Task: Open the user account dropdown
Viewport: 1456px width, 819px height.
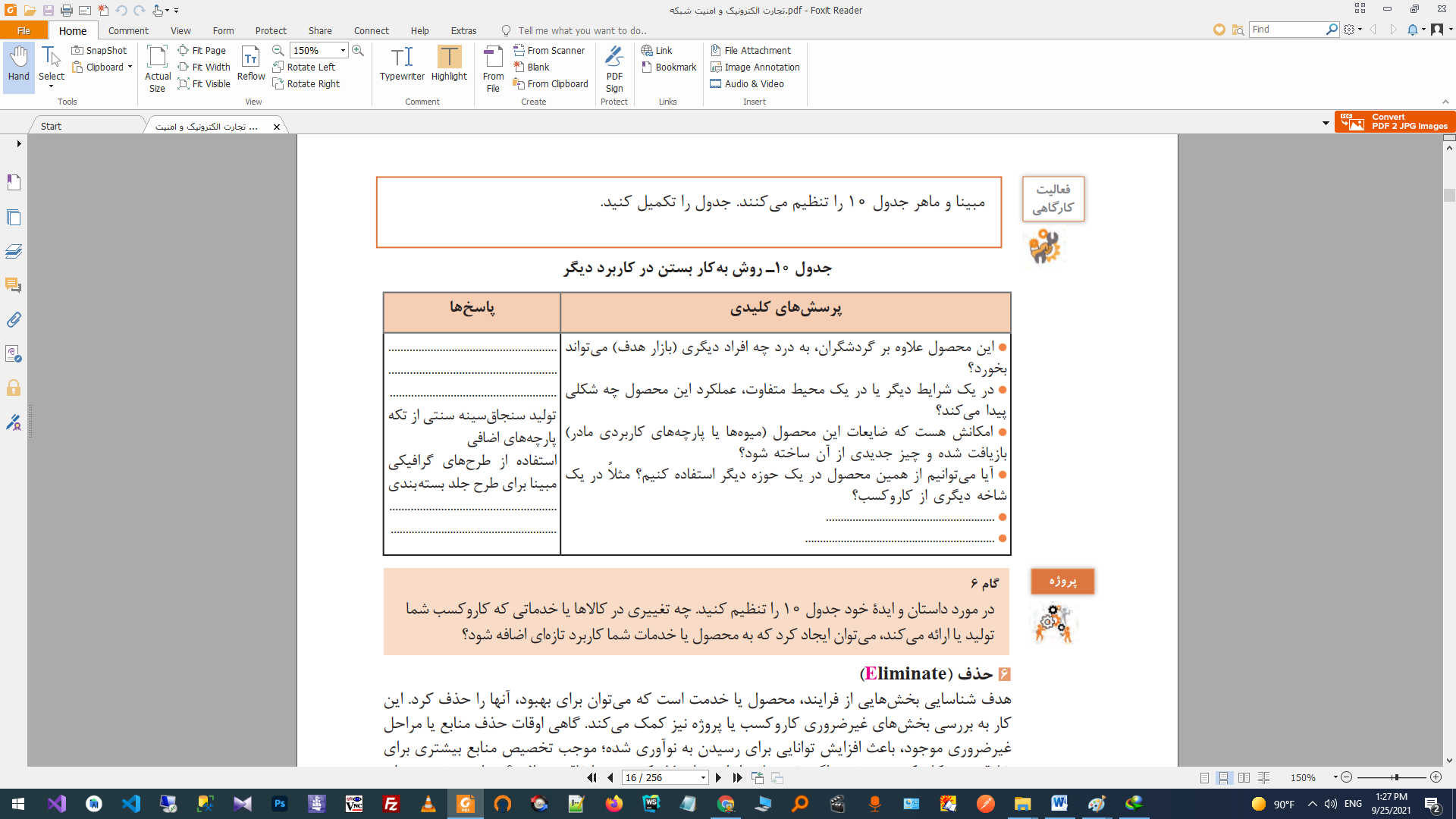Action: (1441, 29)
